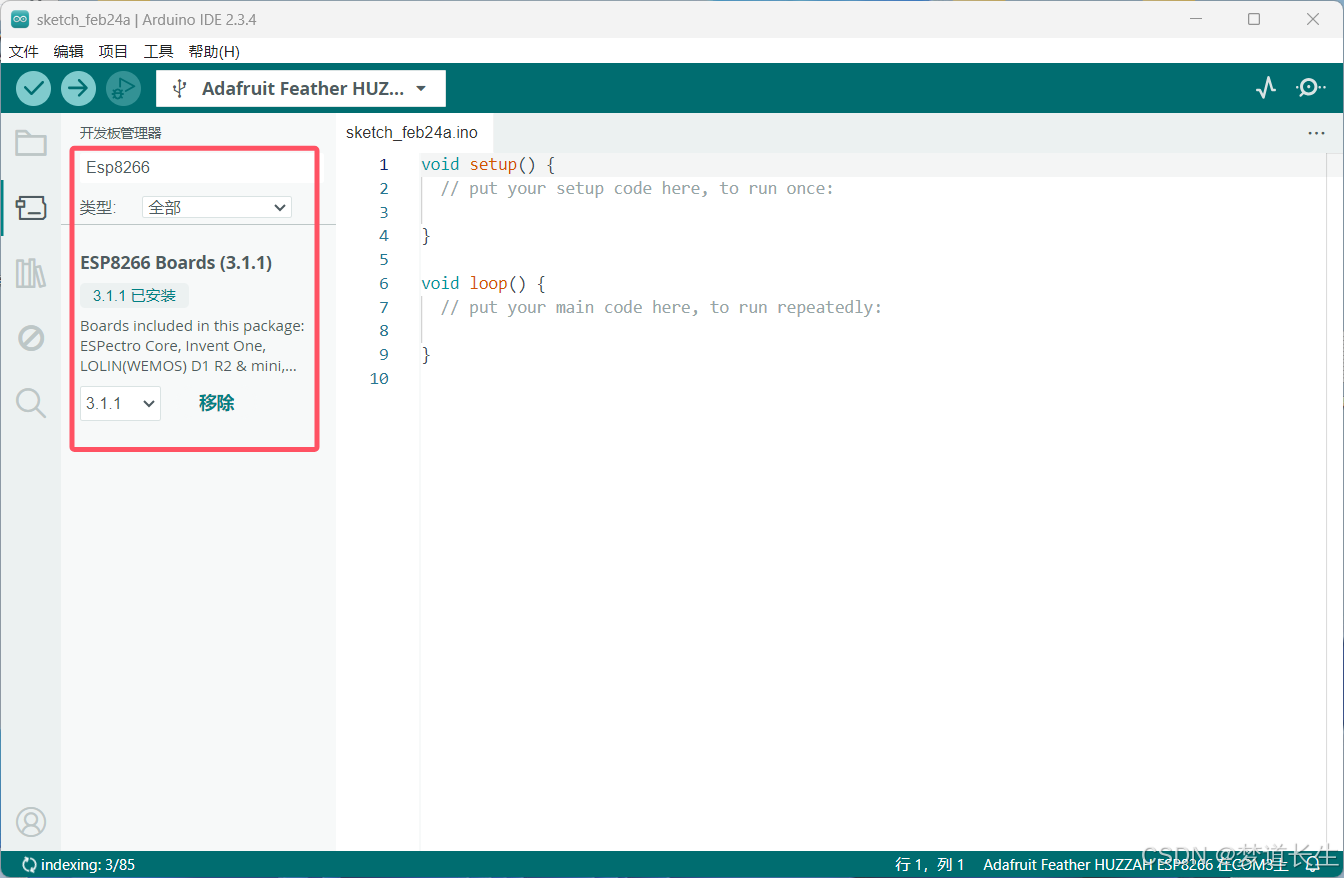Place cursor on void setup() line
Viewport: 1344px width, 878px height.
click(487, 164)
